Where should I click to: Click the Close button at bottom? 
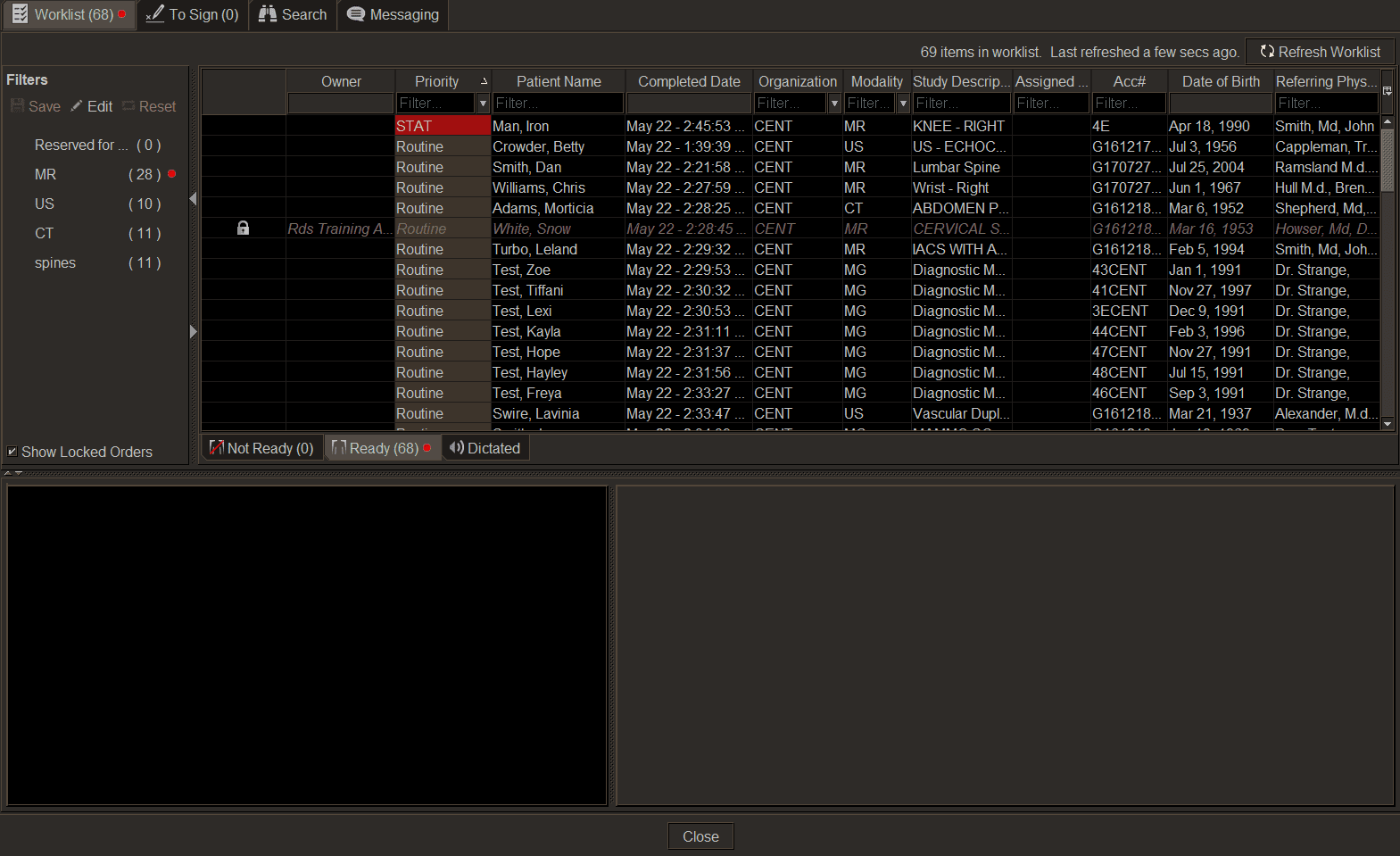pos(700,836)
